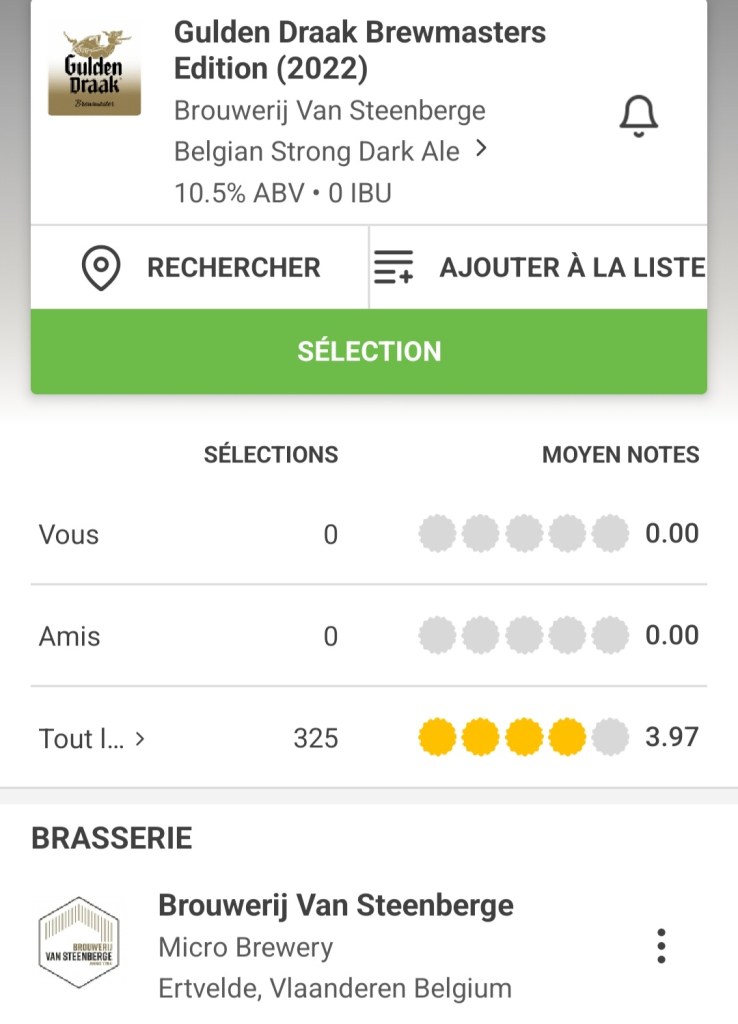Viewport: 738px width, 1024px height.
Task: Tap the Gulden Draak beer label image
Action: pyautogui.click(x=94, y=72)
